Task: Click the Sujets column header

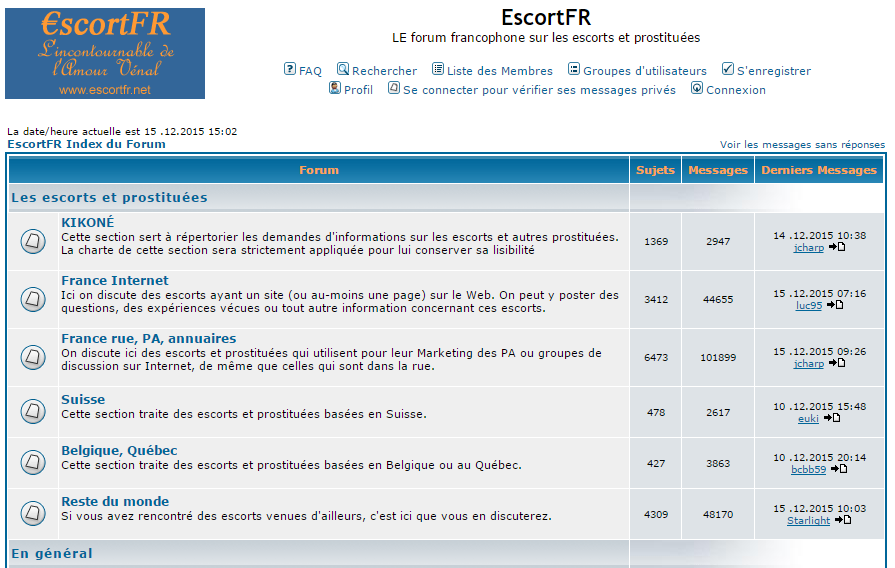Action: pyautogui.click(x=655, y=170)
